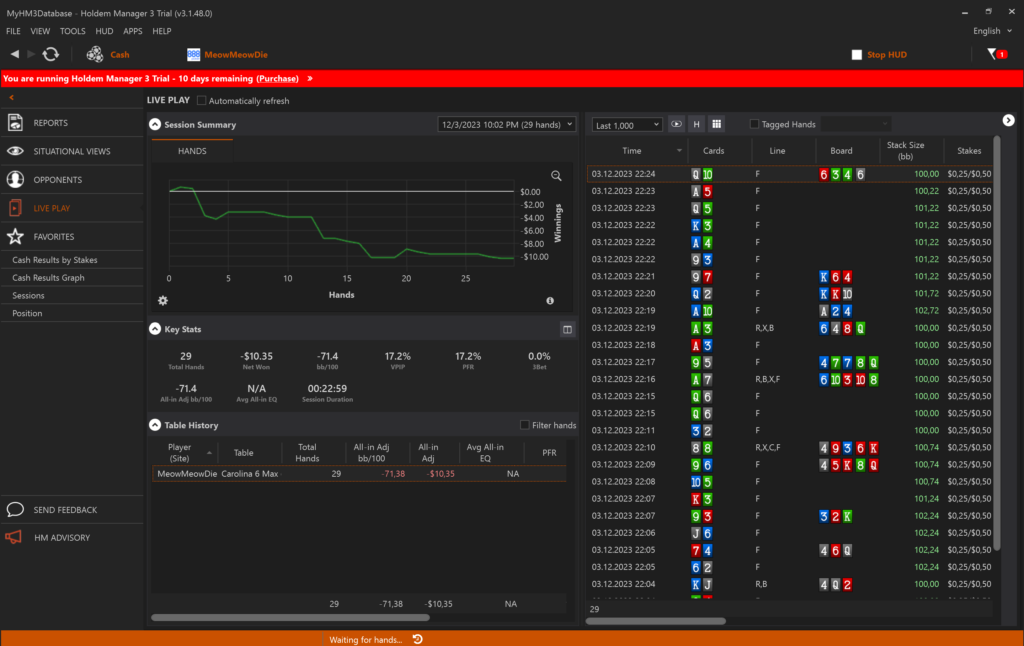Open Cash Results Graph favorite

[48, 278]
